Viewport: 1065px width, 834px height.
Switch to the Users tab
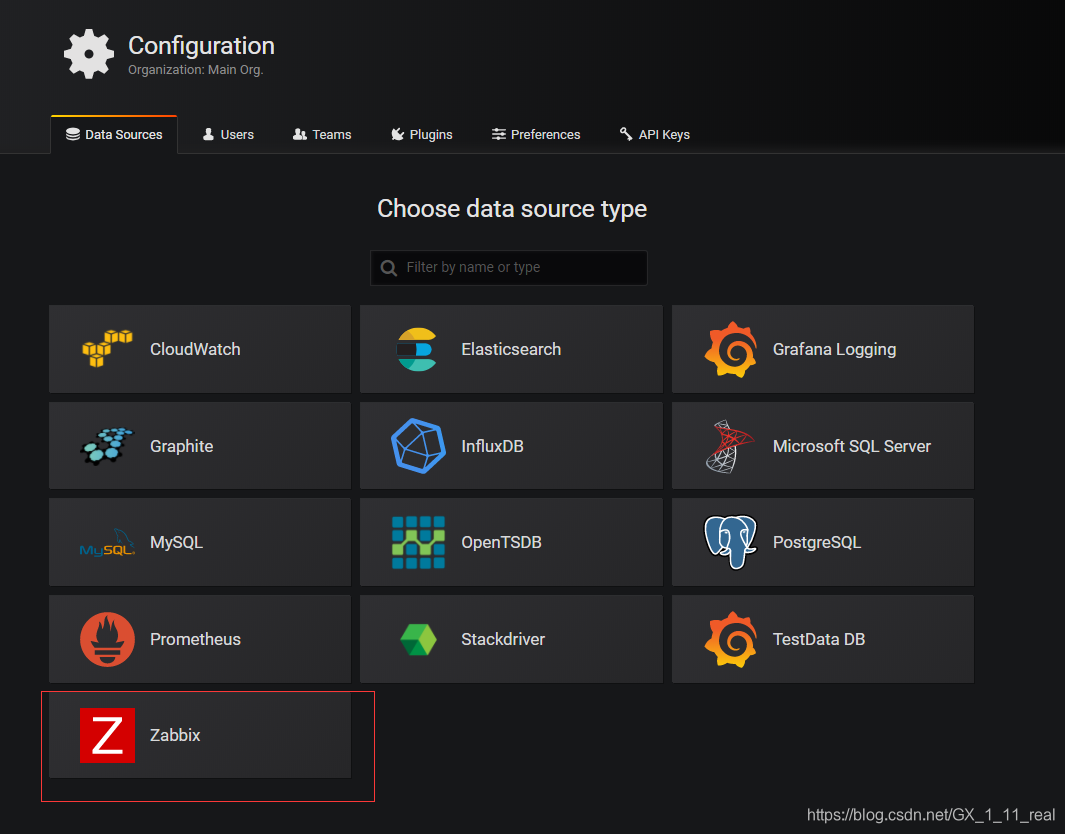228,134
